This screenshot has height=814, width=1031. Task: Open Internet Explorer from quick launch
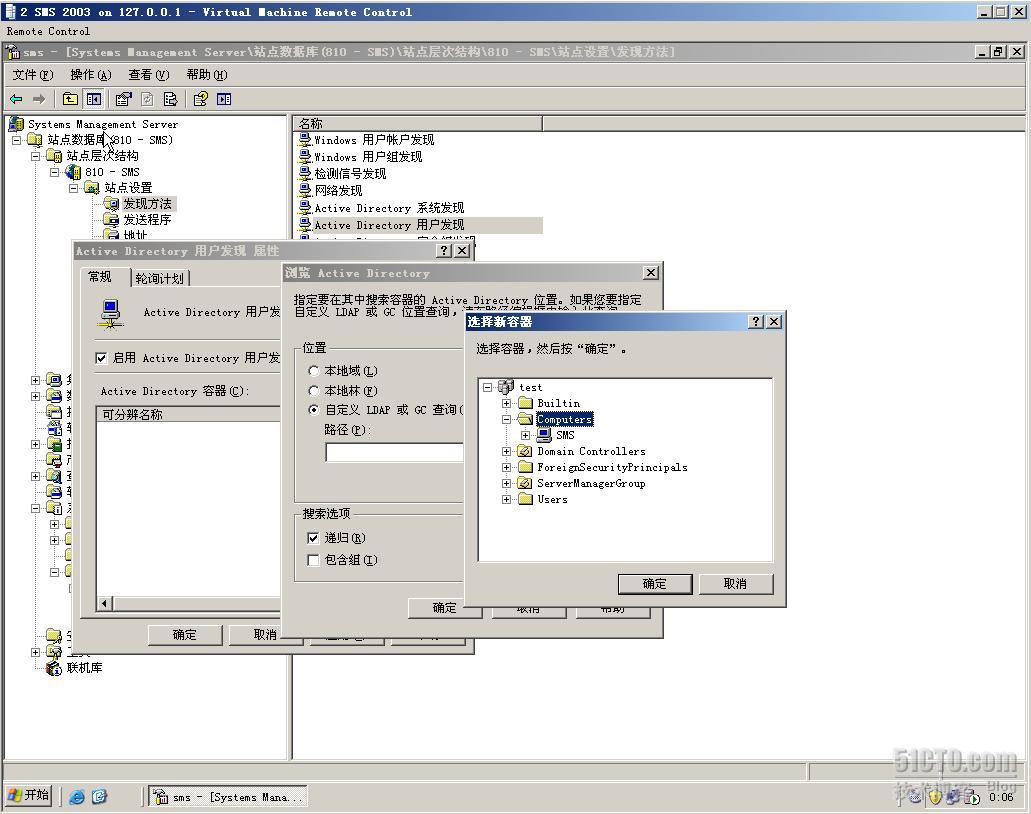pyautogui.click(x=77, y=797)
